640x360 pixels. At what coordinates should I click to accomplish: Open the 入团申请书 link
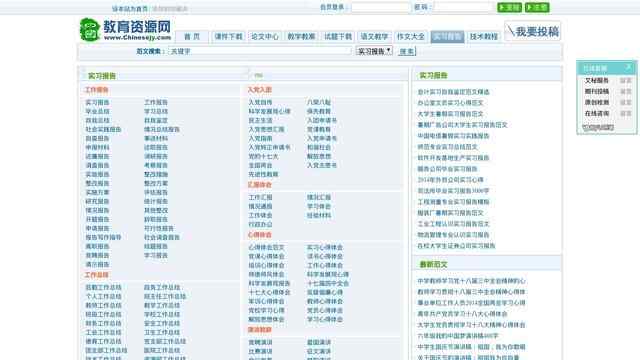[x=322, y=120]
